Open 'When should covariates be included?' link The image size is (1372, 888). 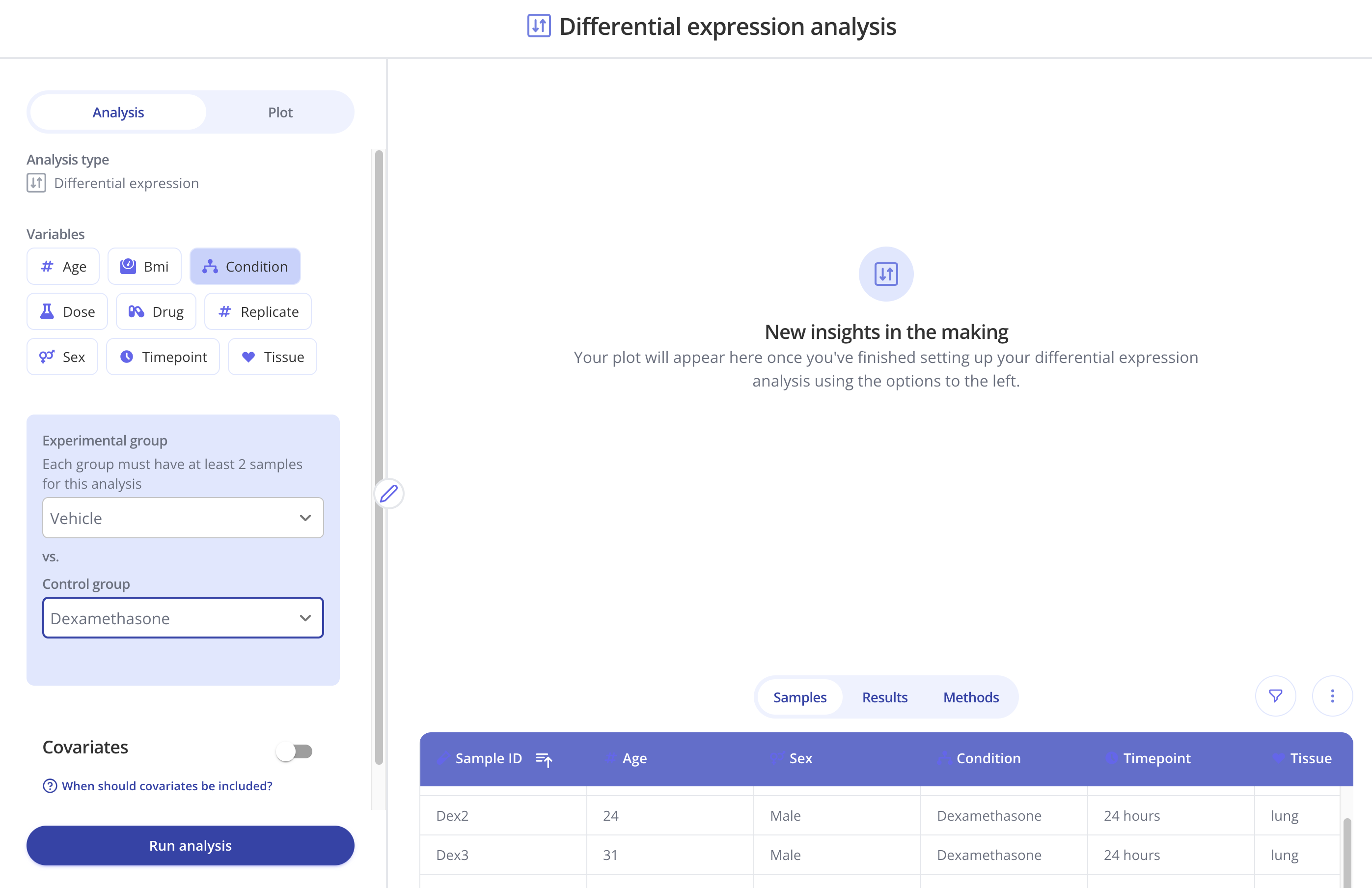[x=166, y=786]
